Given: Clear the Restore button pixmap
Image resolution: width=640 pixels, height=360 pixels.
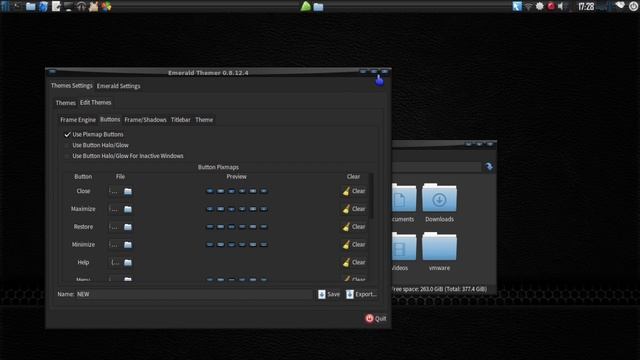Looking at the screenshot, I should 354,227.
